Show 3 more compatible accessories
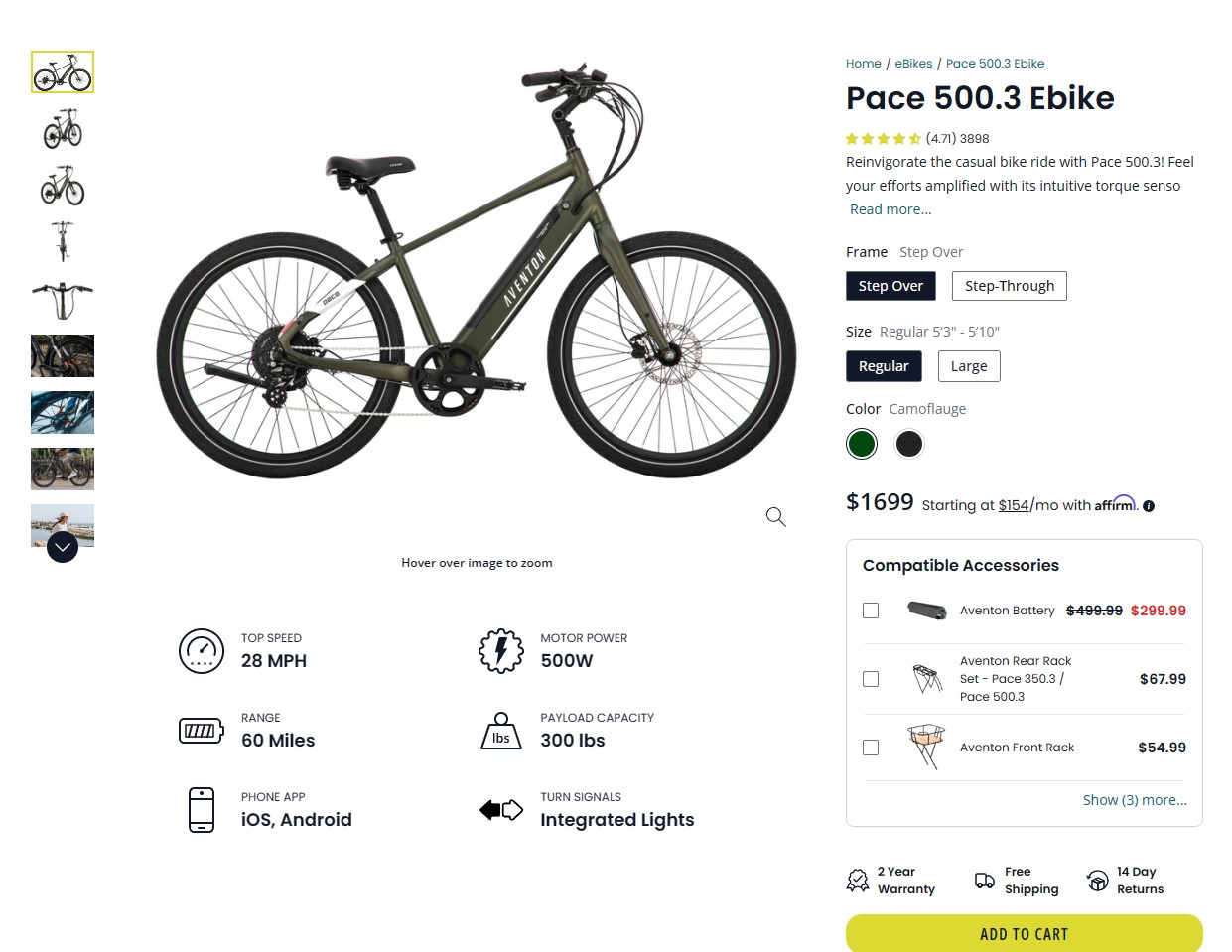 pos(1135,800)
